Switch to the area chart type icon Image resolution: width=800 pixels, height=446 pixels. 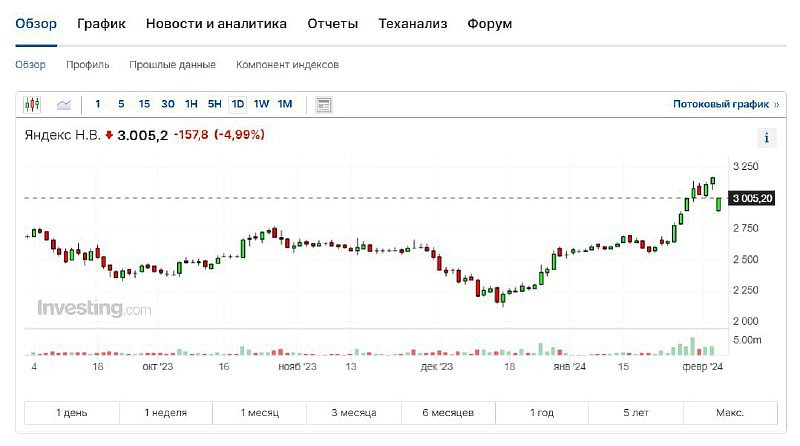tap(64, 104)
